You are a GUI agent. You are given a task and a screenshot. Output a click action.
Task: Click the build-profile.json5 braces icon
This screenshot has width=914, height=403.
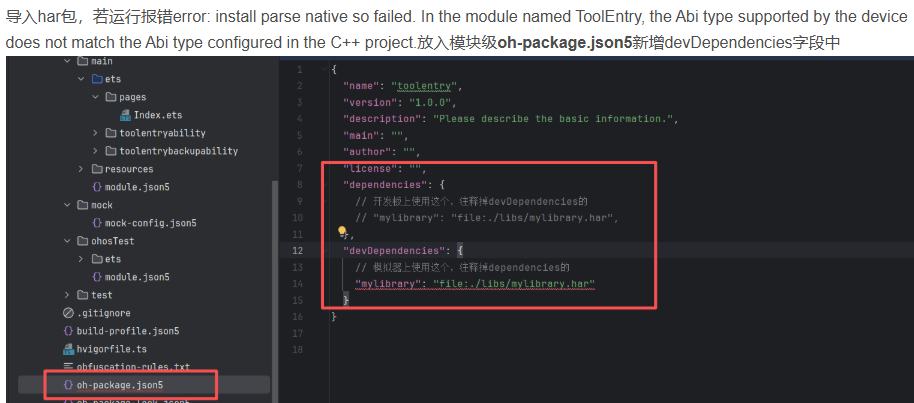point(69,331)
